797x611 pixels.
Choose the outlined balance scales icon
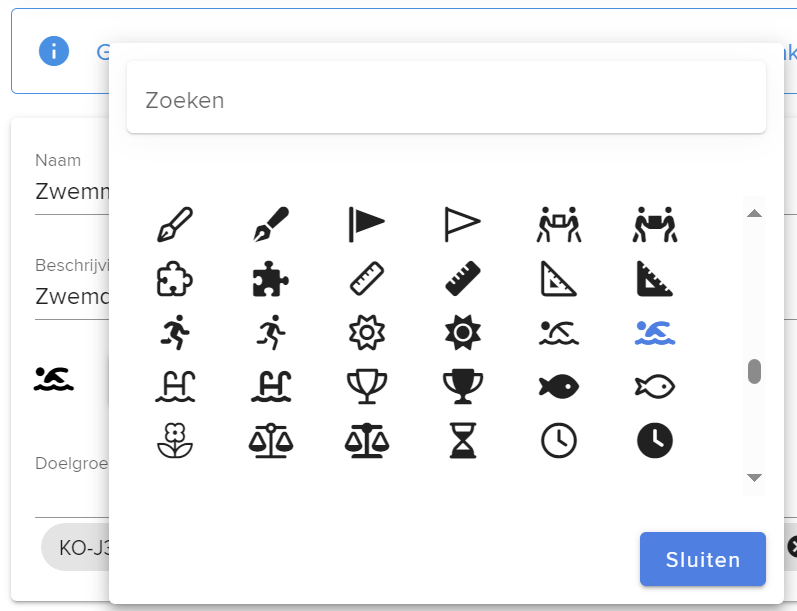click(270, 440)
